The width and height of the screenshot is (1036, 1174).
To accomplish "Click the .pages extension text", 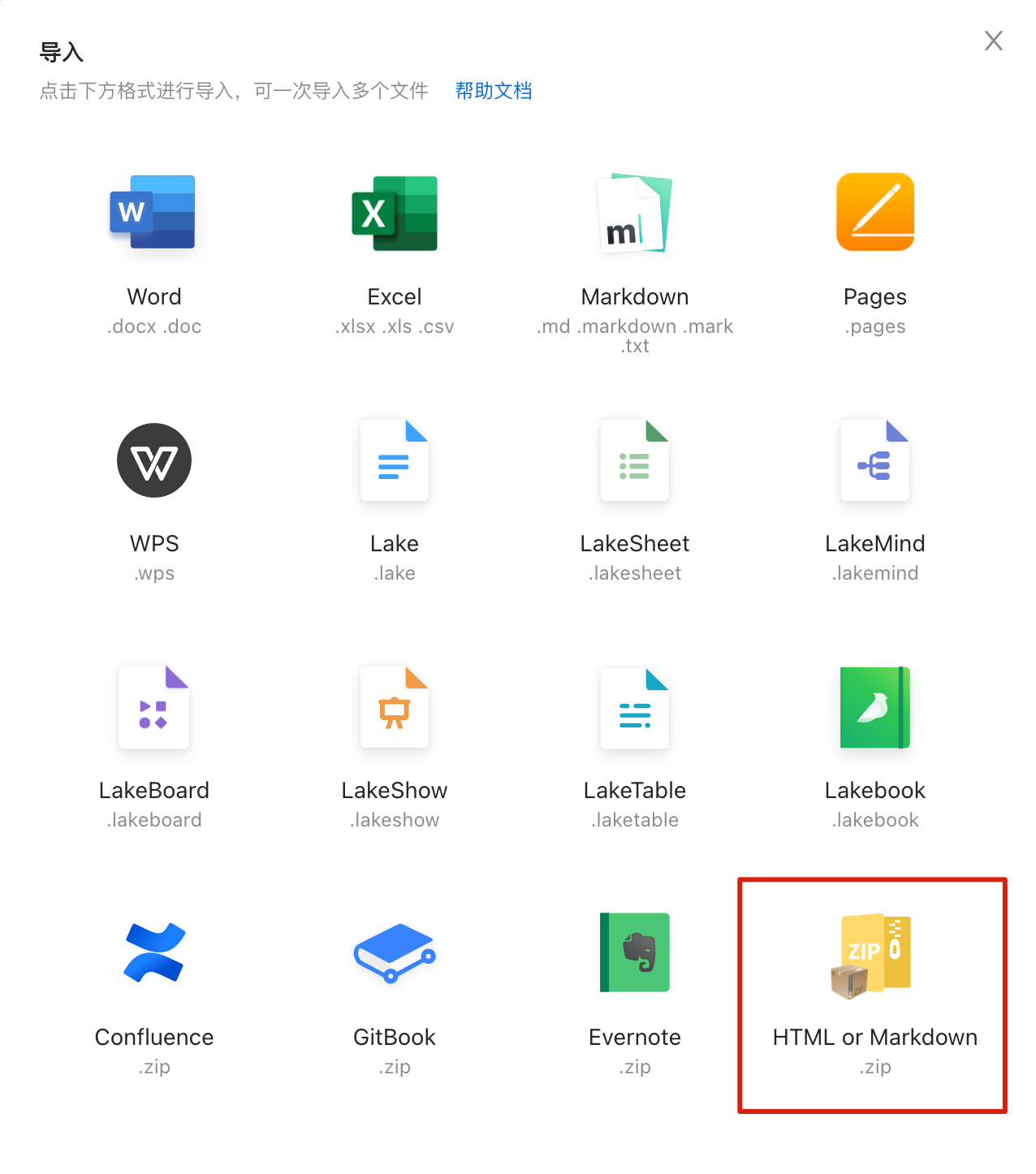I will 875,327.
